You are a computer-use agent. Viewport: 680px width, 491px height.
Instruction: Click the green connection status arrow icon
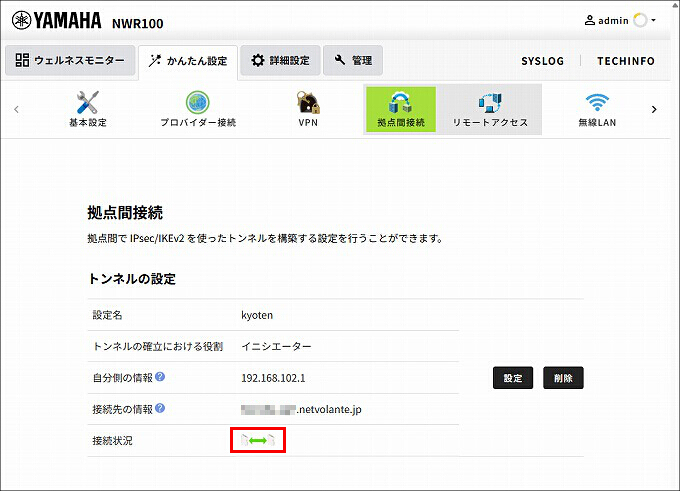(x=258, y=441)
